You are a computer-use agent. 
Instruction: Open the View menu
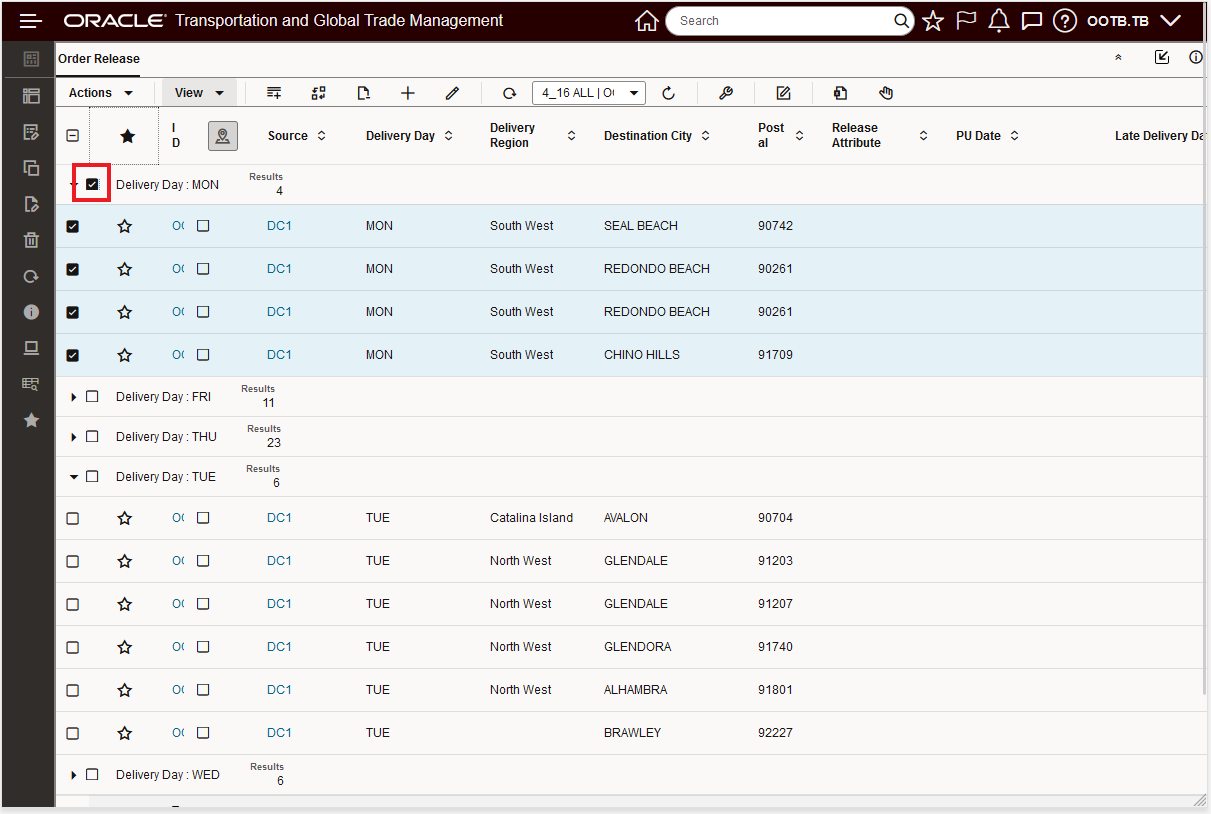pyautogui.click(x=199, y=93)
